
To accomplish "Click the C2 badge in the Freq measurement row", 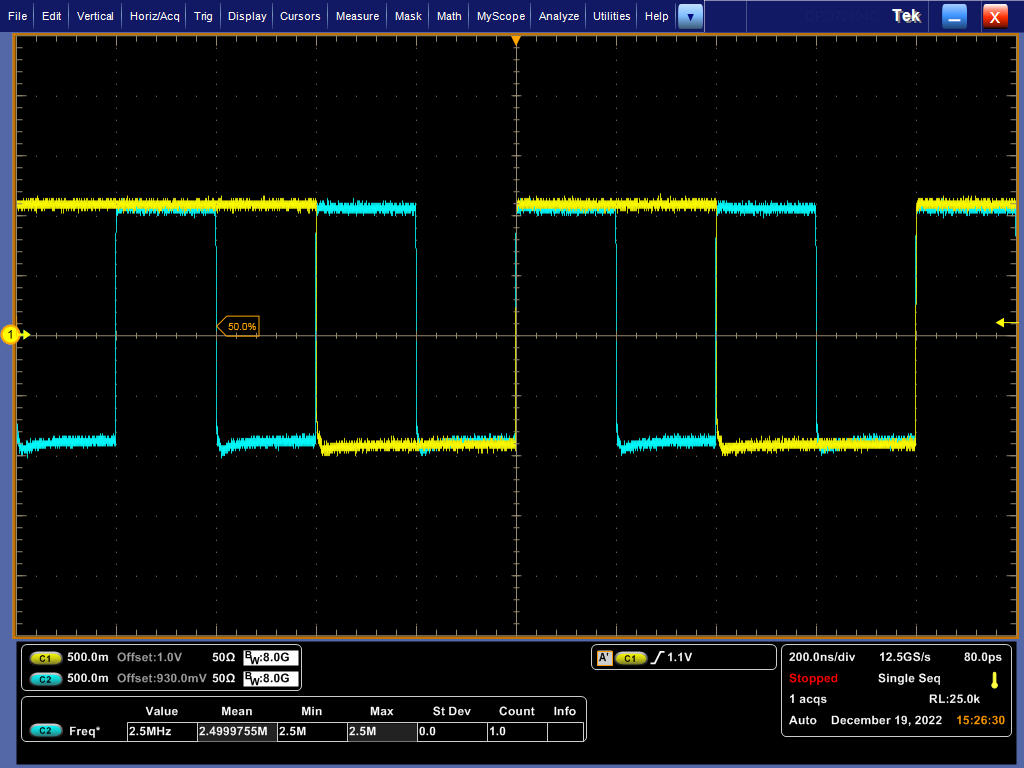I will [44, 731].
